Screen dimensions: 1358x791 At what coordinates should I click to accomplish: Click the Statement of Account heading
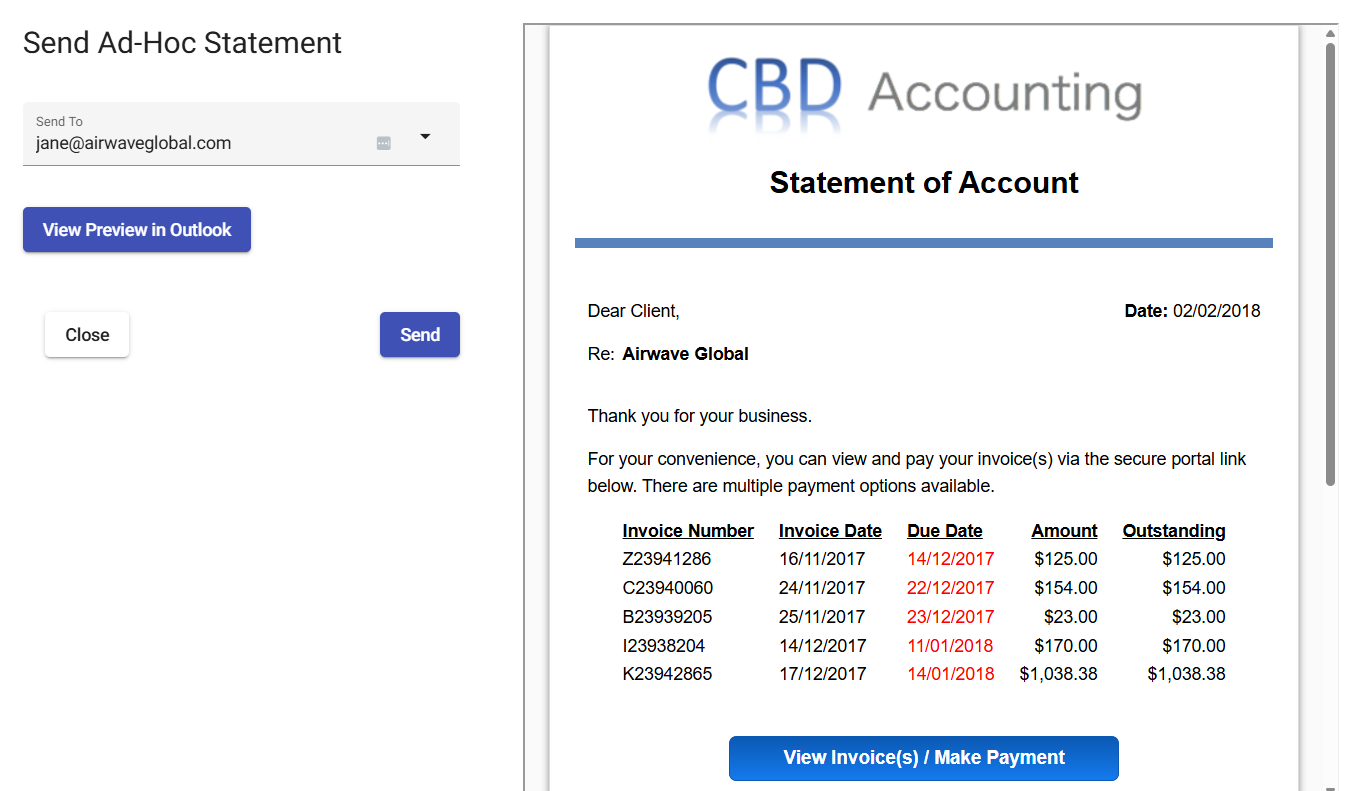click(x=924, y=183)
